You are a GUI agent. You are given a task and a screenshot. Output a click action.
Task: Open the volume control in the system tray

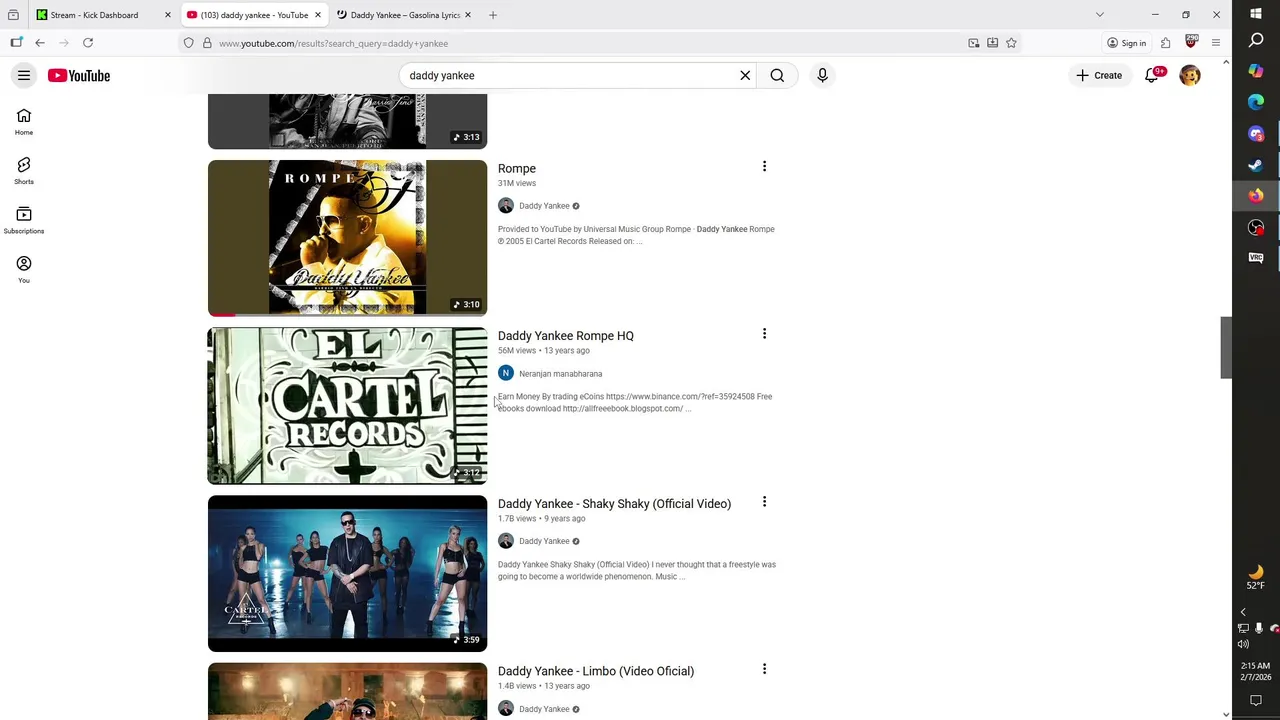point(1243,644)
